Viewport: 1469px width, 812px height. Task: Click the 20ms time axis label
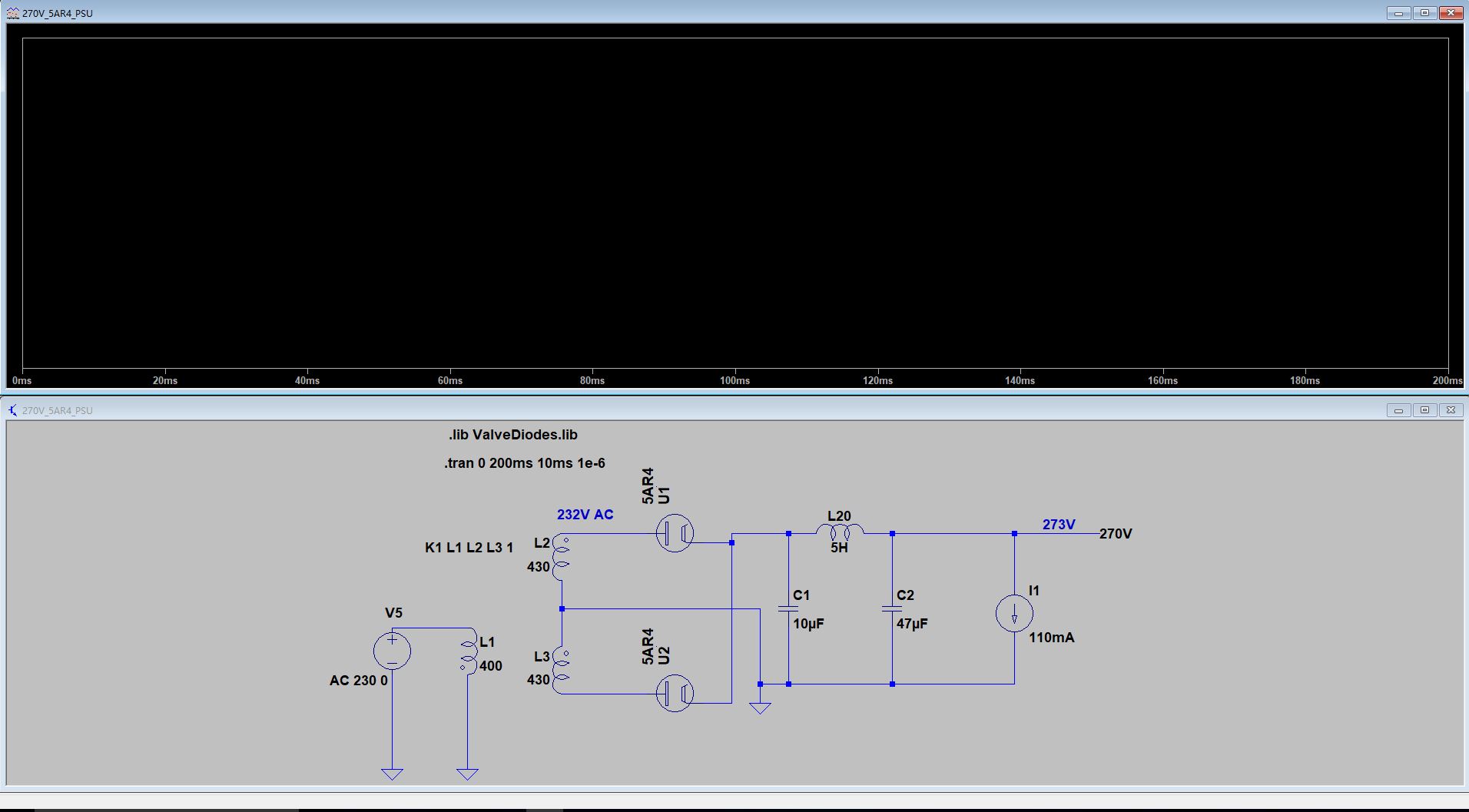point(165,381)
